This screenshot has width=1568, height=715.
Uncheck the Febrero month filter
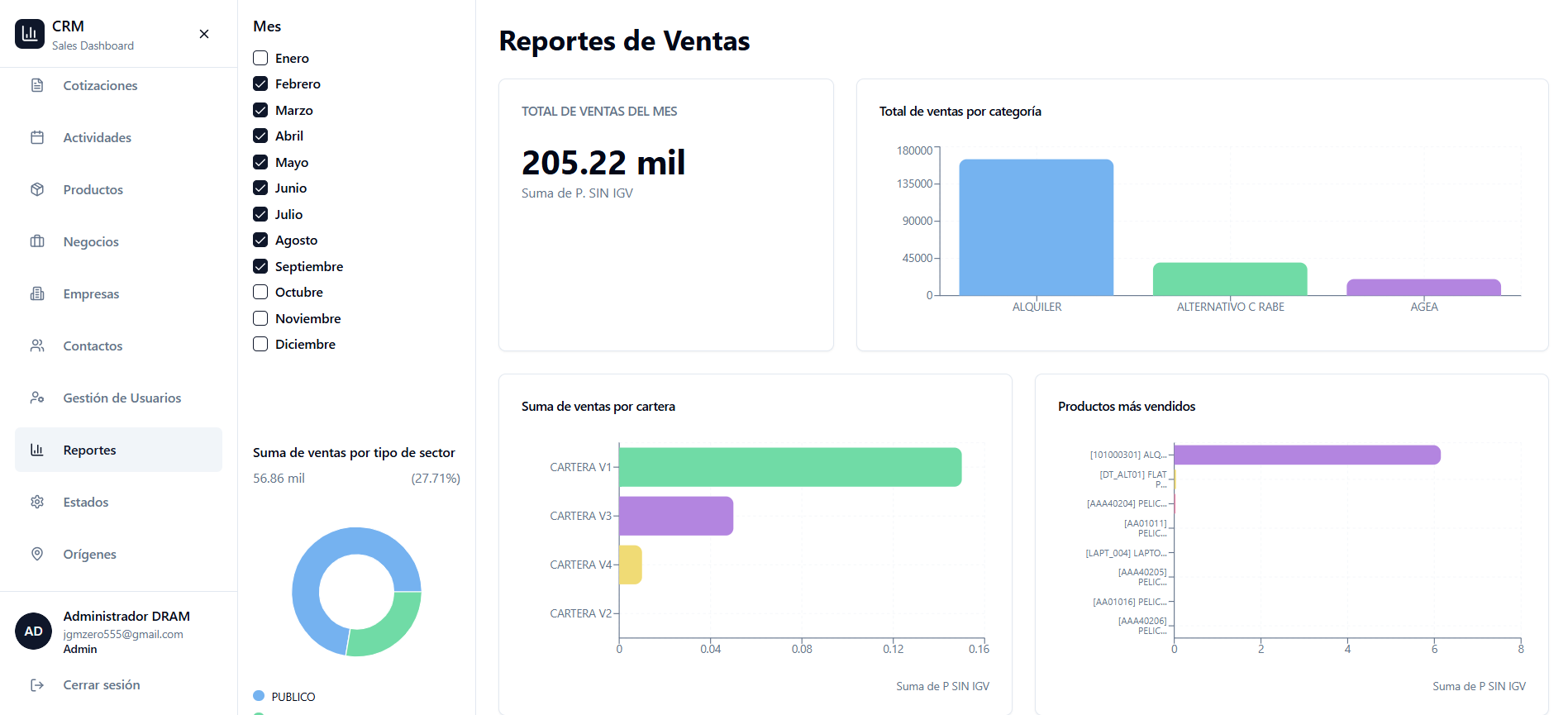point(260,83)
